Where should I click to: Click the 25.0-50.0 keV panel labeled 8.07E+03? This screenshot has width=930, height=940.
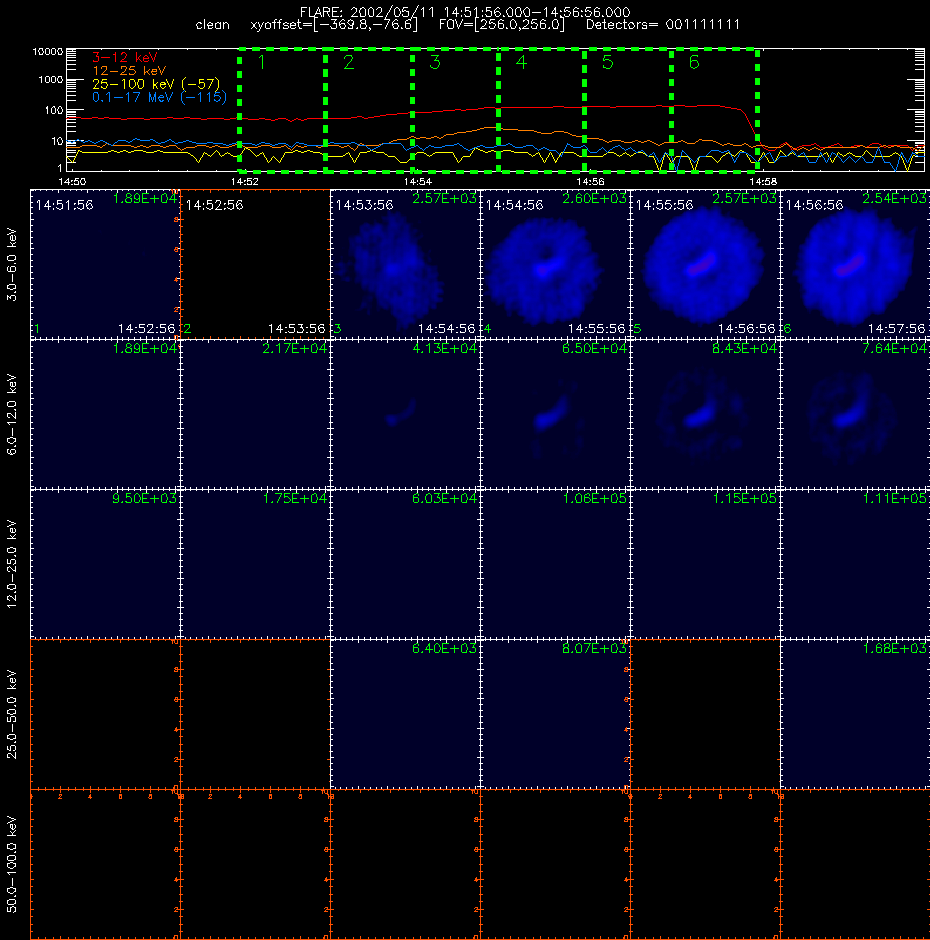(555, 714)
